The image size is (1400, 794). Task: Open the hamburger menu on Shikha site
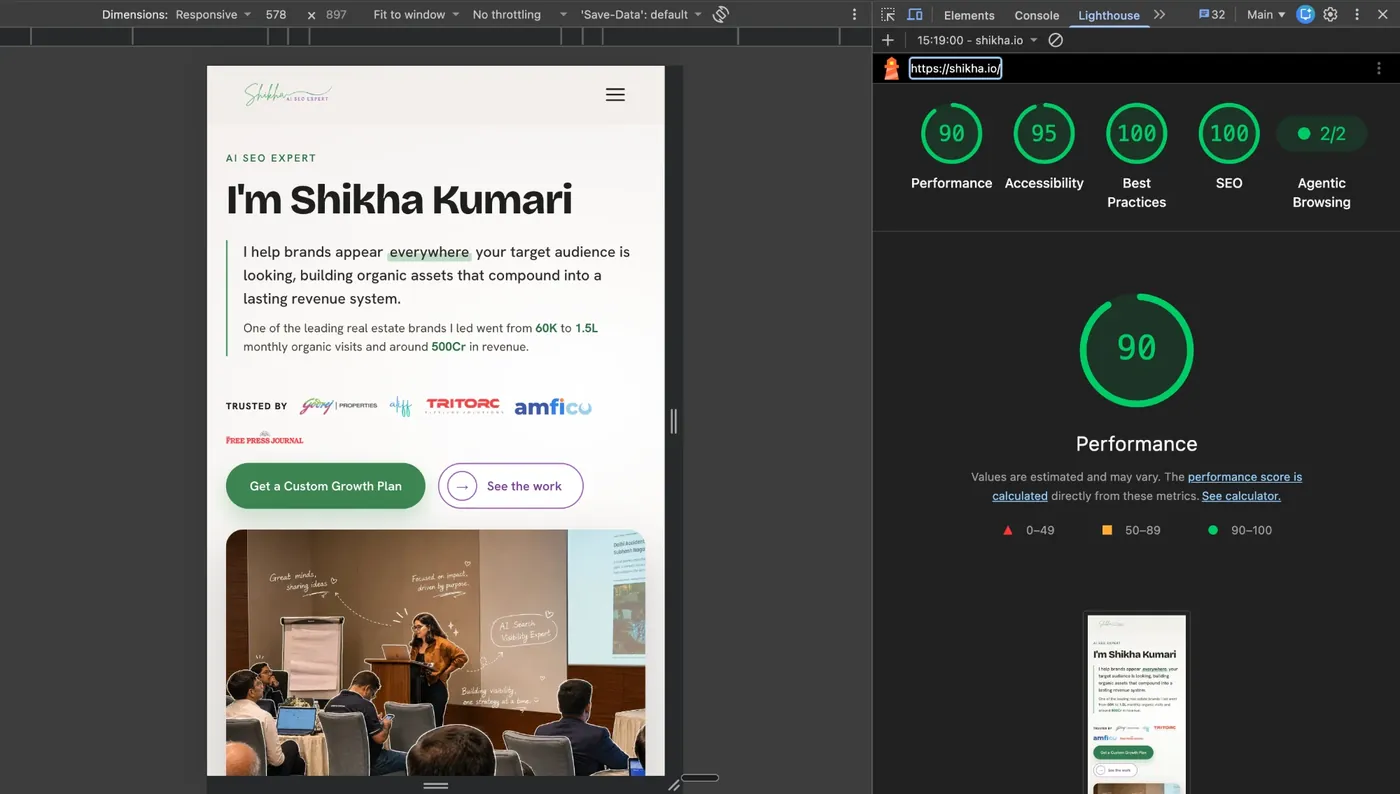615,95
